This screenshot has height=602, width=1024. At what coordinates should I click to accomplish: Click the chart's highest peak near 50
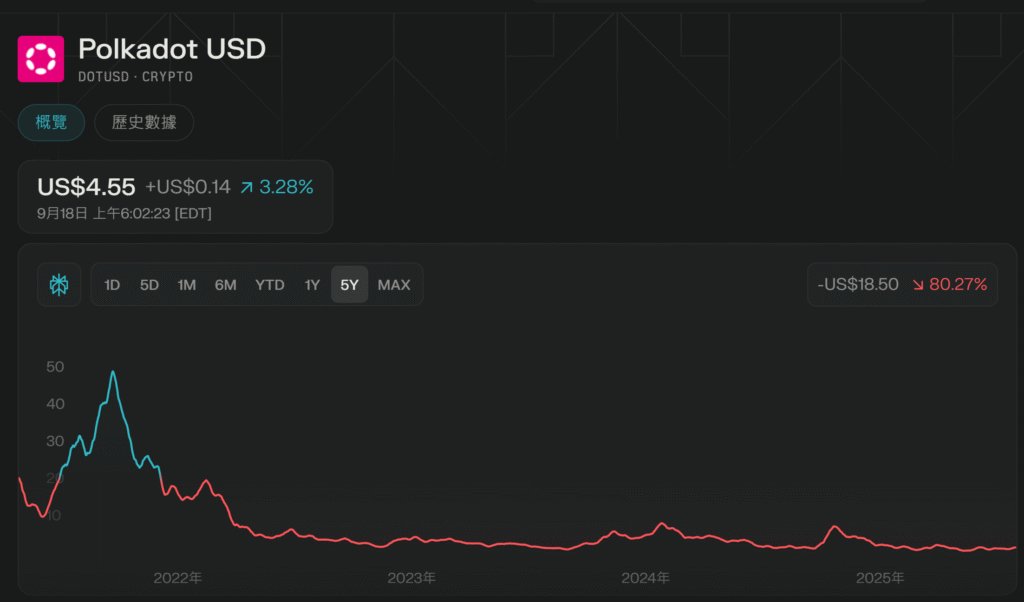tap(113, 372)
